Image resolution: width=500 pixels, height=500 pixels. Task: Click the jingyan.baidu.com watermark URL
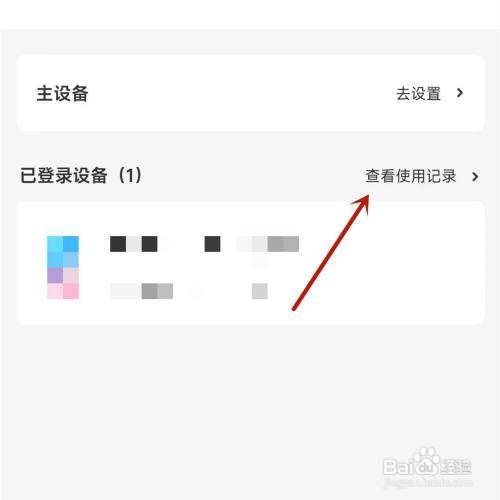point(428,482)
